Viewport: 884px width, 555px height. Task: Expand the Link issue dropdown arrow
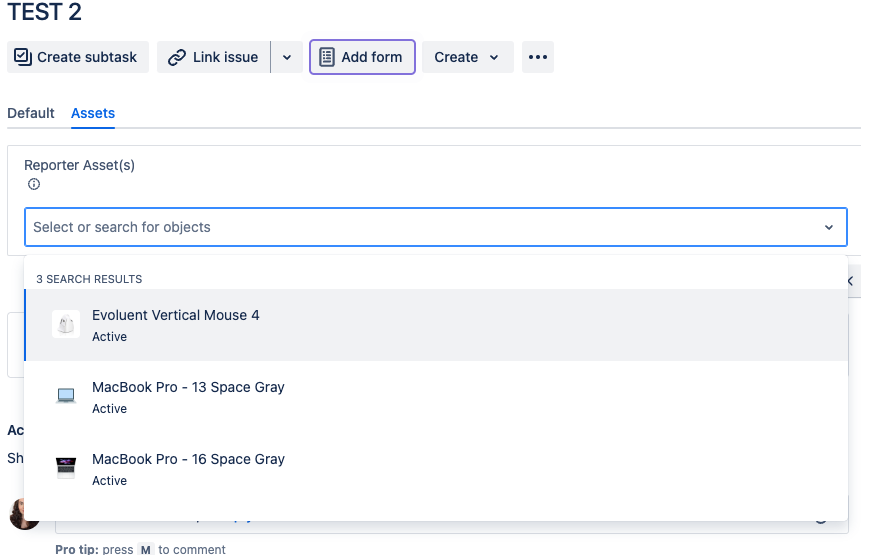[x=287, y=57]
